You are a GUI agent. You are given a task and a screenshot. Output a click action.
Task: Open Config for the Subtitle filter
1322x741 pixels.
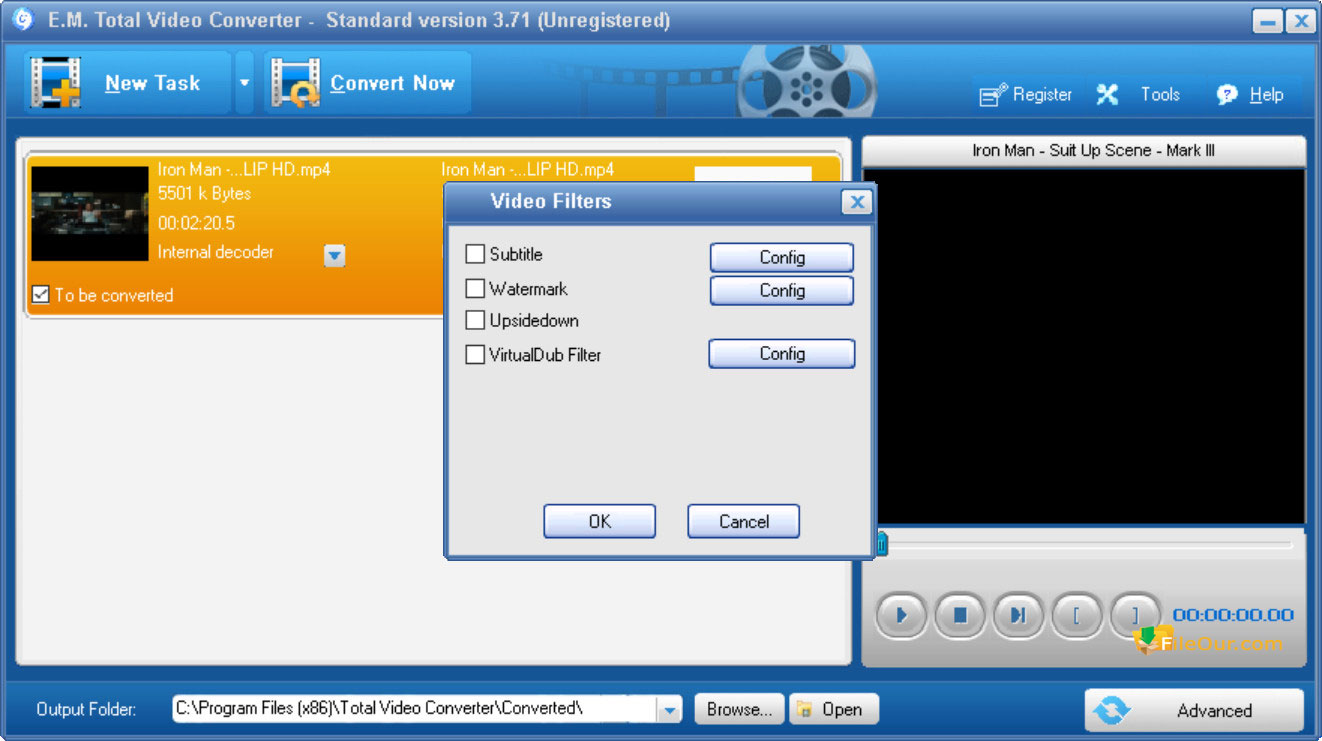click(782, 257)
